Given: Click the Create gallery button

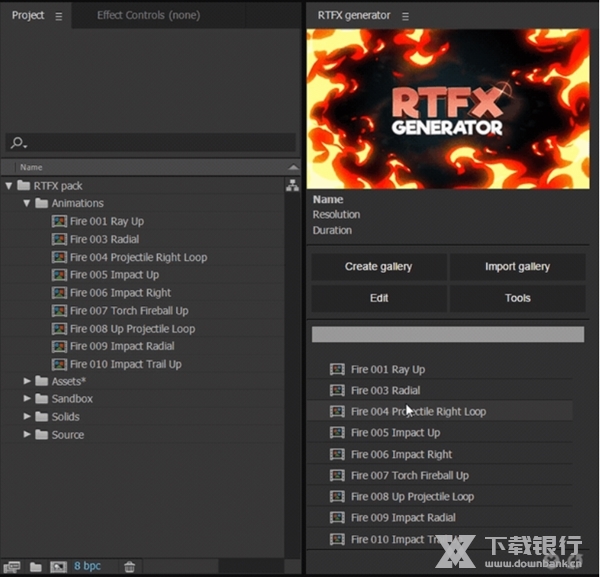Looking at the screenshot, I should pyautogui.click(x=379, y=267).
